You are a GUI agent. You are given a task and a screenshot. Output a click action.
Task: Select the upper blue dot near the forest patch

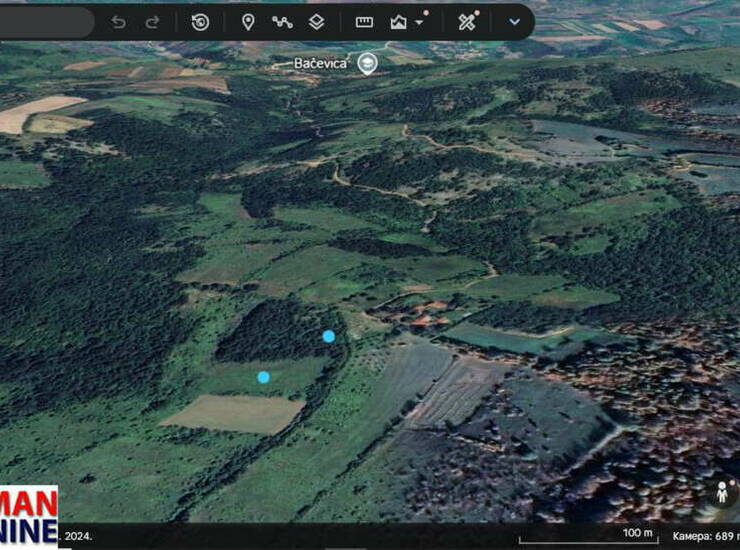(329, 336)
